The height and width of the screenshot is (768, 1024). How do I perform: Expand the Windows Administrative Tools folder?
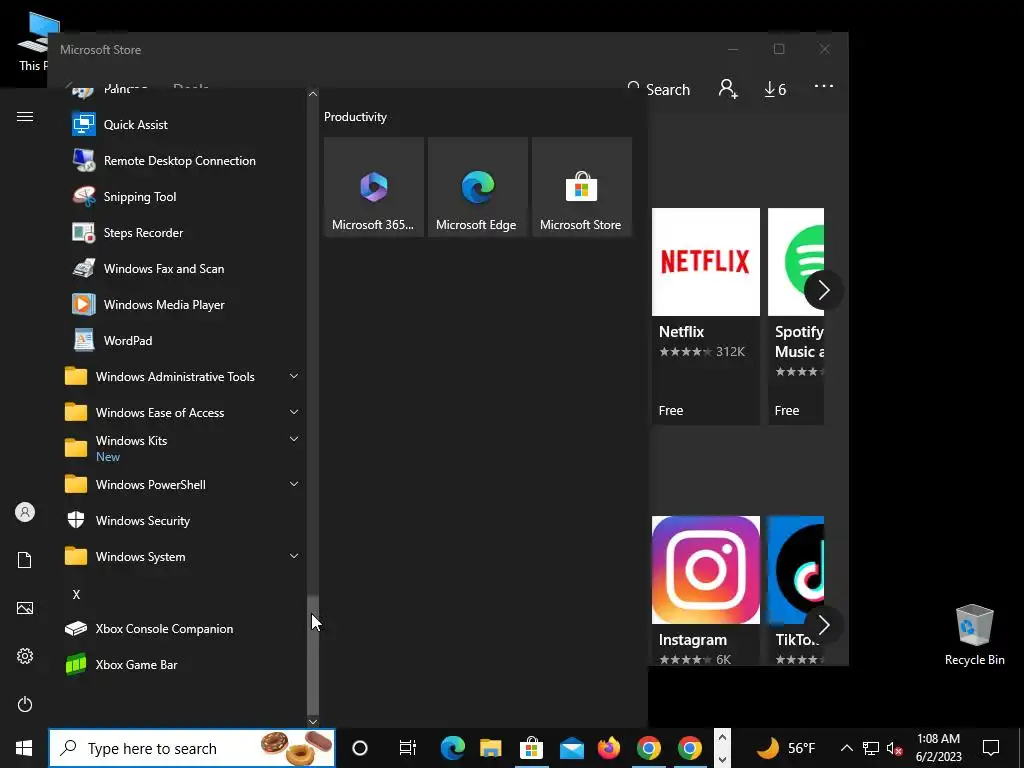(x=183, y=376)
